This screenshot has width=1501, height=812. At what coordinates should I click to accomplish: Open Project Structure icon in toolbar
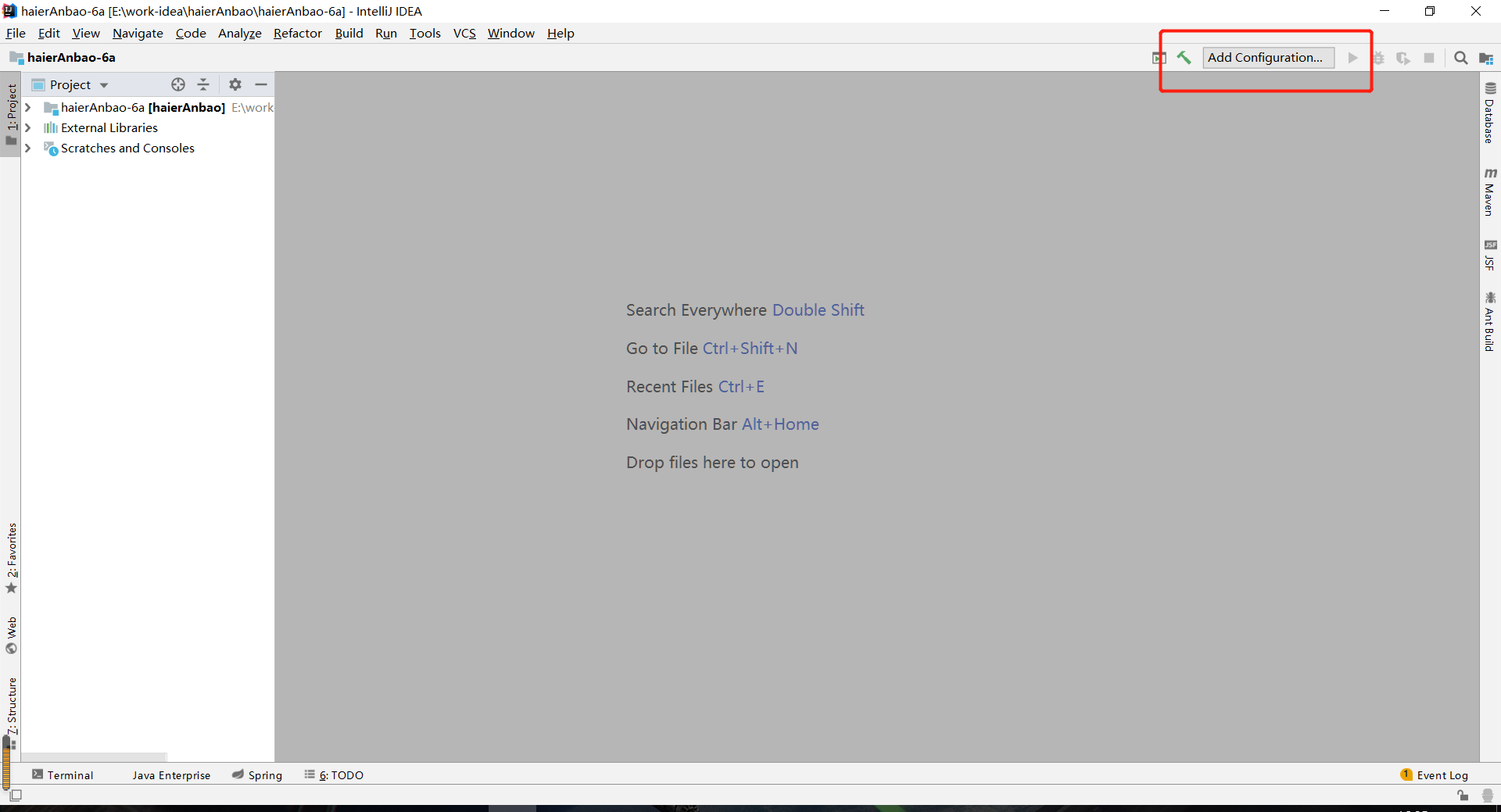click(x=1487, y=58)
